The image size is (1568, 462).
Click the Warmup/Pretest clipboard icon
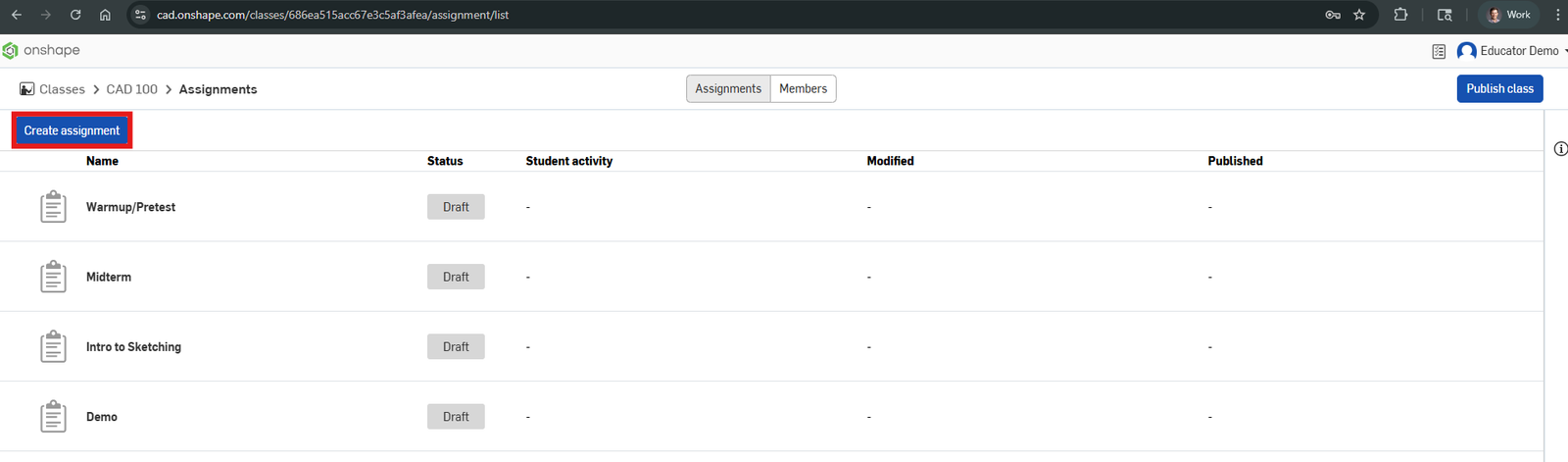tap(53, 207)
